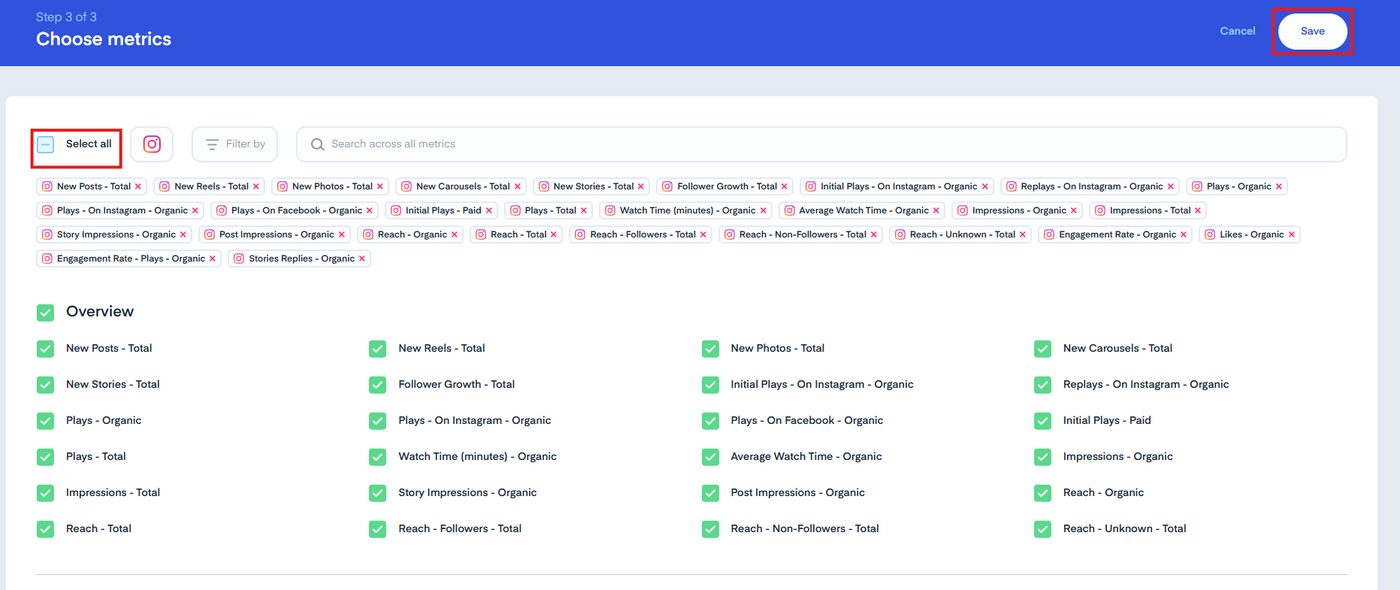Viewport: 1400px width, 590px height.
Task: Remove the New Carousels - Total tag
Action: click(x=517, y=187)
